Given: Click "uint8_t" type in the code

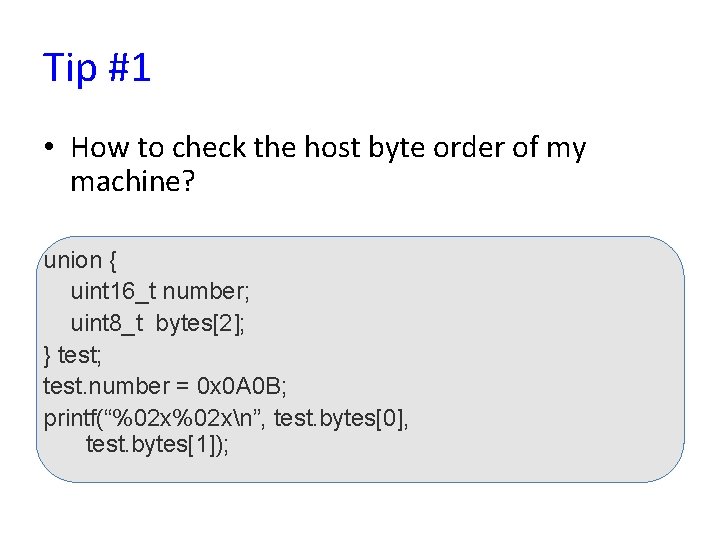Looking at the screenshot, I should pyautogui.click(x=107, y=323).
